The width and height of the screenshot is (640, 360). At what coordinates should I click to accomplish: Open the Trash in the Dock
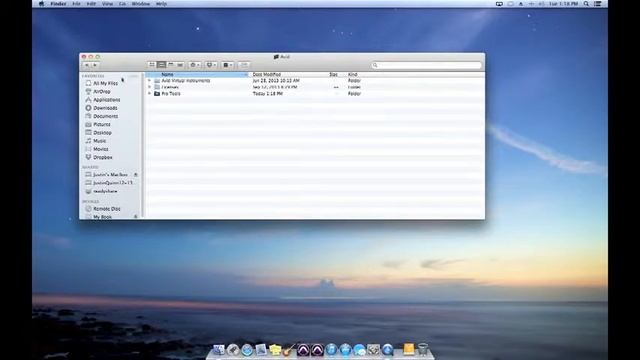pos(423,350)
